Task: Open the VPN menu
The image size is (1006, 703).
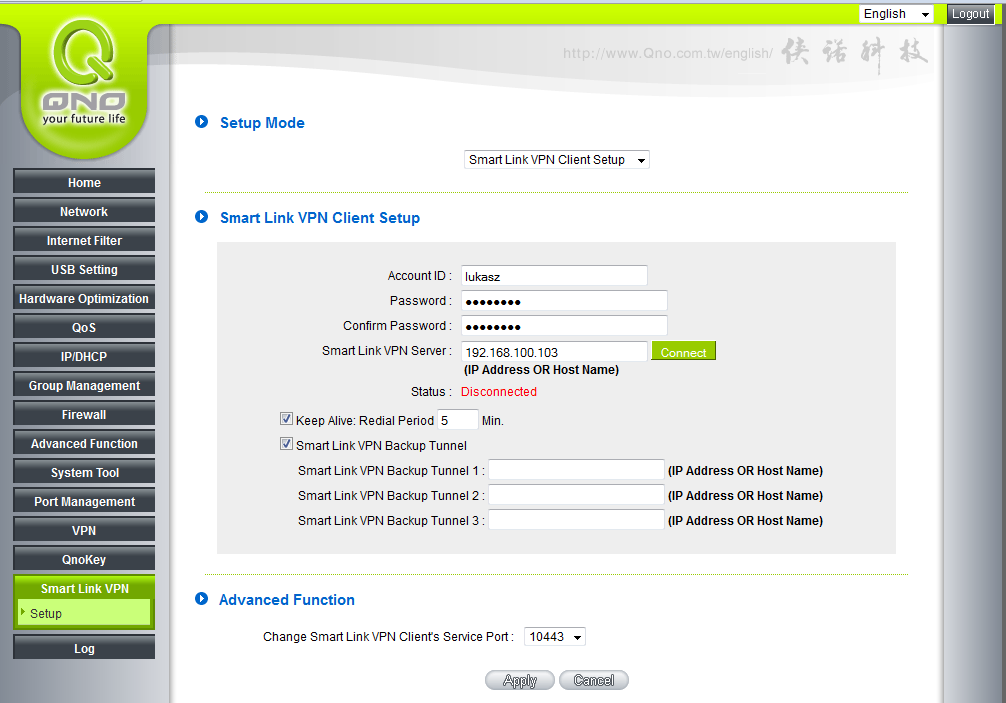Action: [x=84, y=530]
